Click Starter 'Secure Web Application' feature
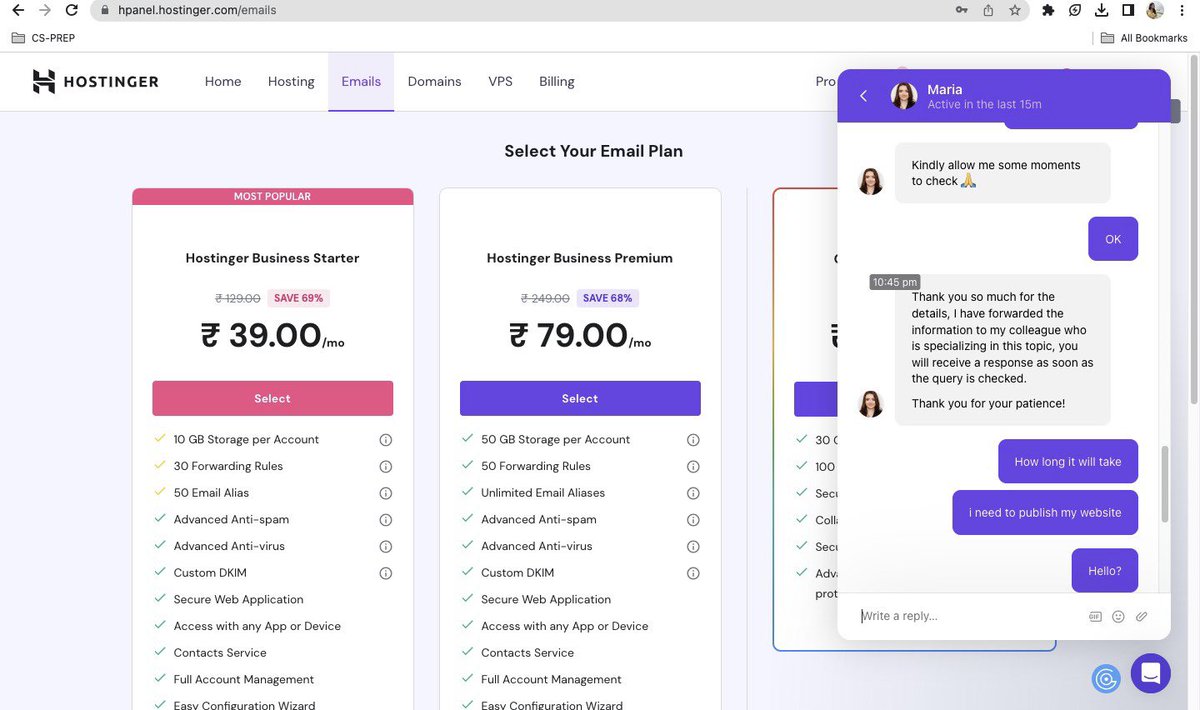 (x=238, y=600)
